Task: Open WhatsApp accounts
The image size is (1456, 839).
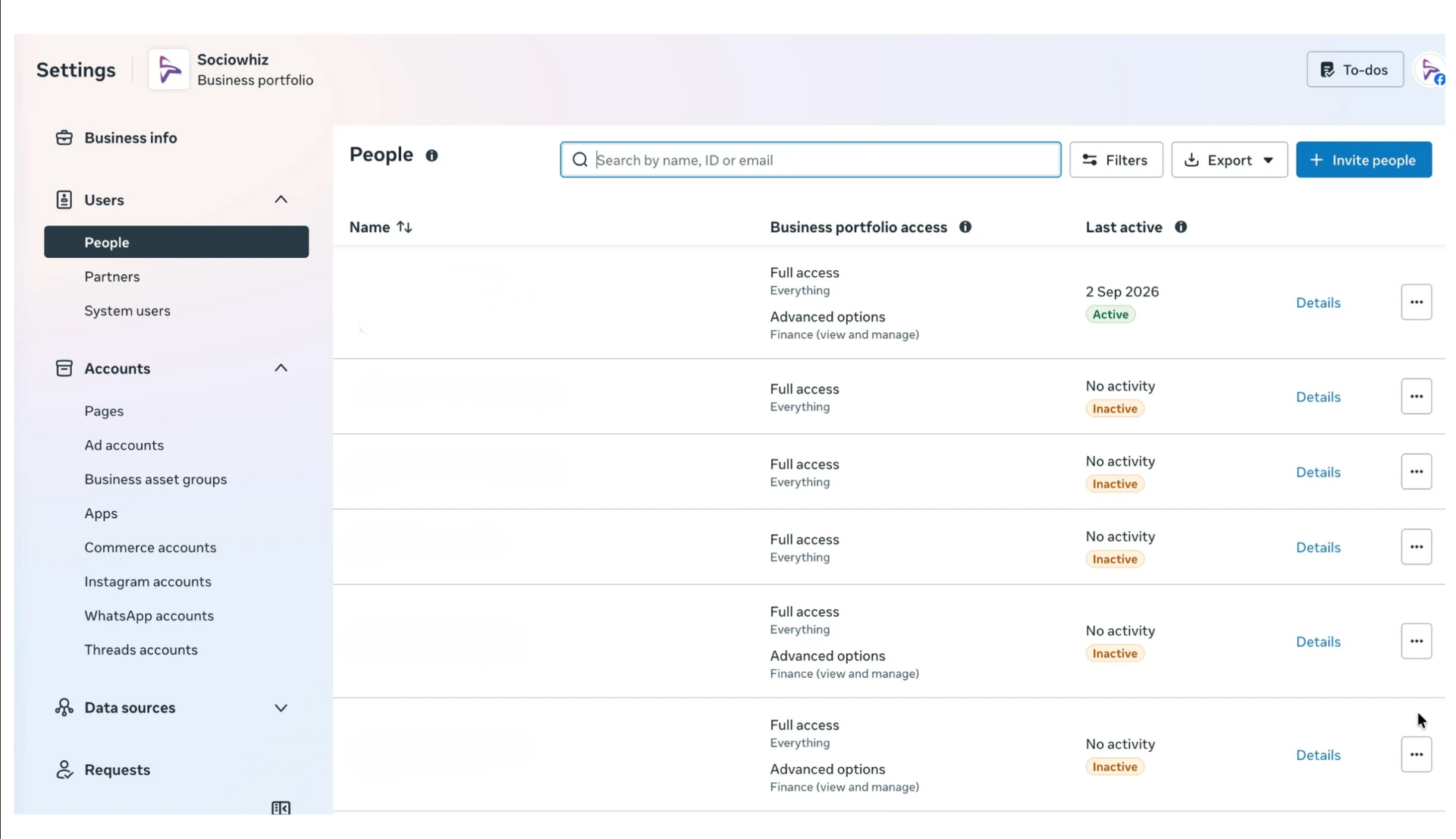Action: pyautogui.click(x=149, y=616)
